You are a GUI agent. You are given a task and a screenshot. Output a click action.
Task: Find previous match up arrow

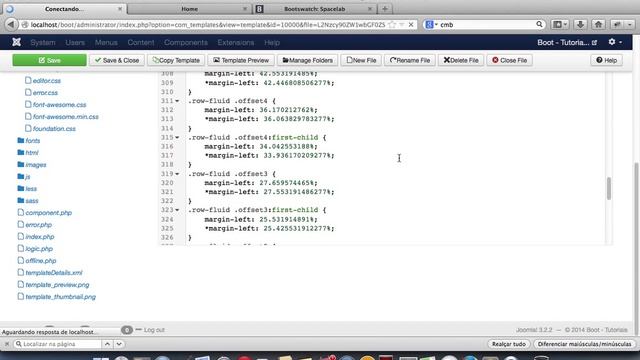click(x=107, y=344)
